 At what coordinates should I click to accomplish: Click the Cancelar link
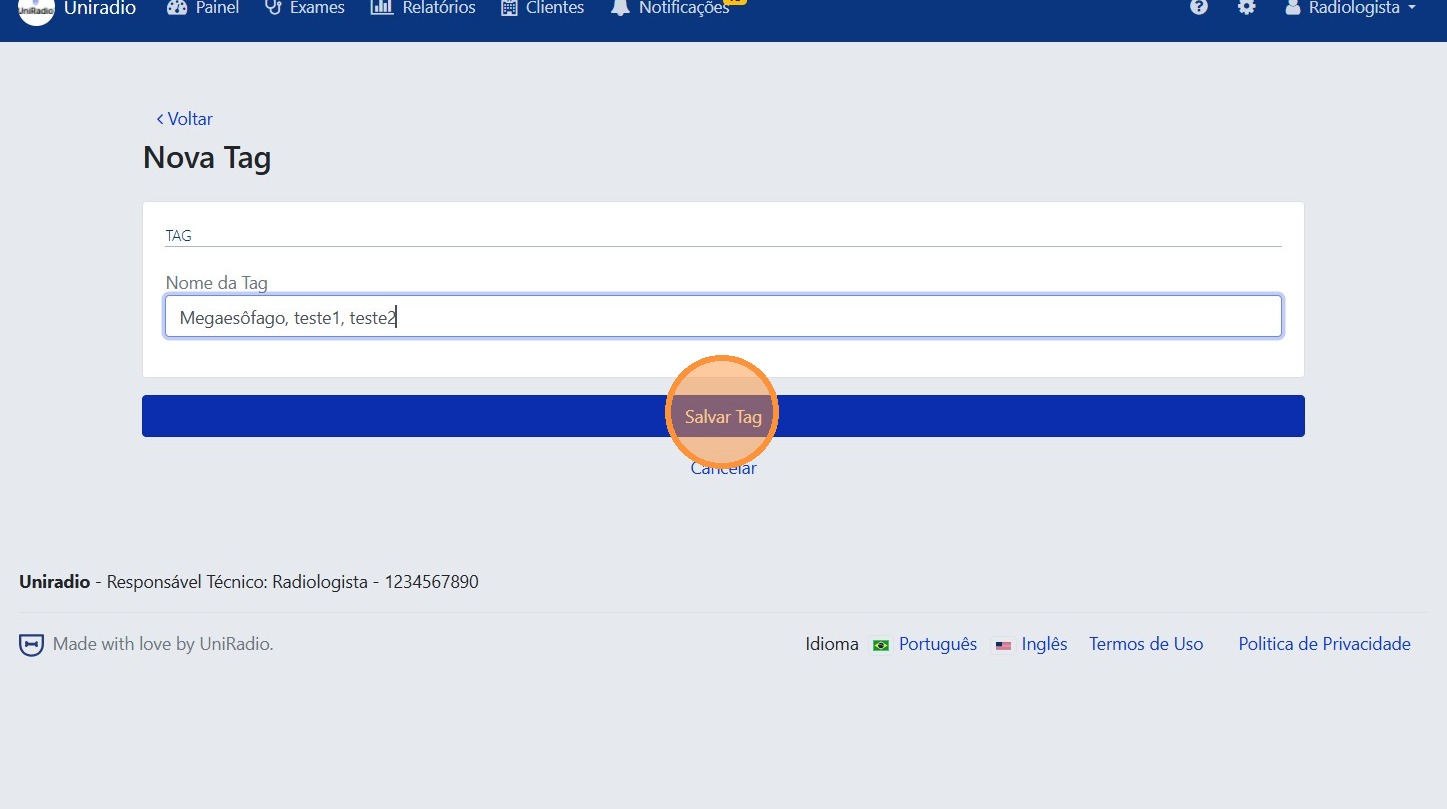tap(723, 469)
